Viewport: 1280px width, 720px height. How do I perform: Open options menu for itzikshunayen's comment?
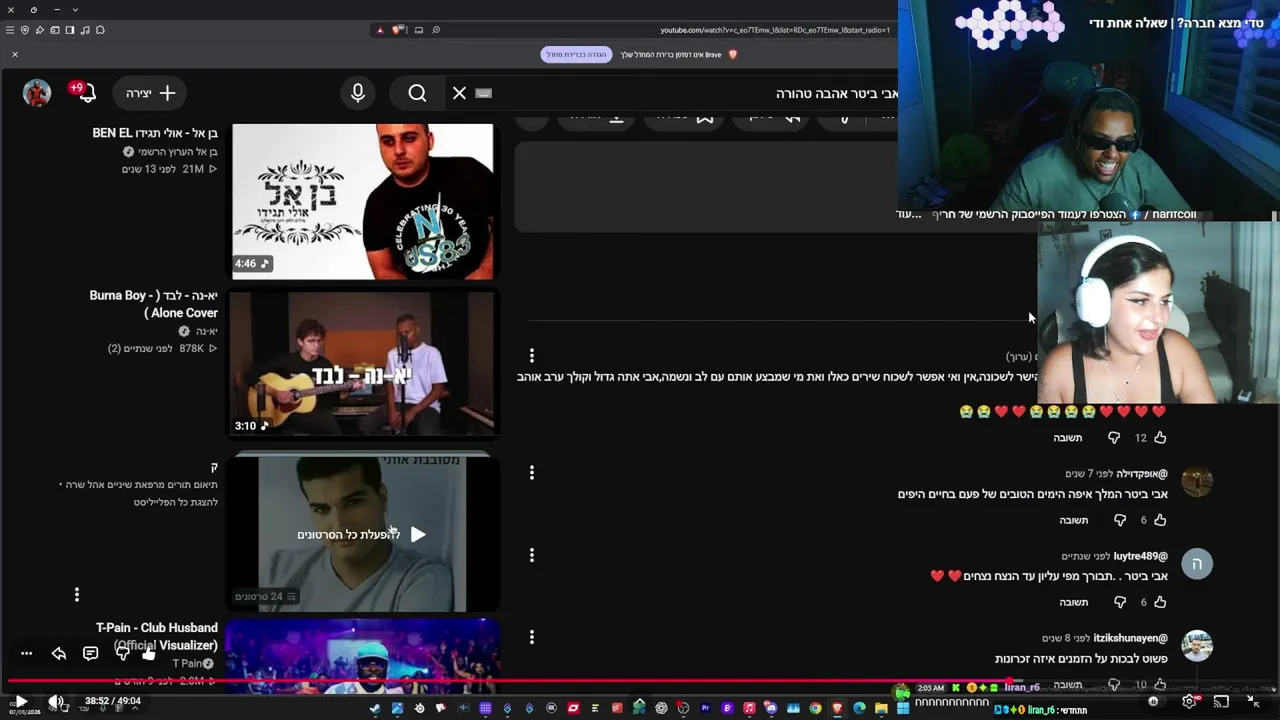pos(532,637)
